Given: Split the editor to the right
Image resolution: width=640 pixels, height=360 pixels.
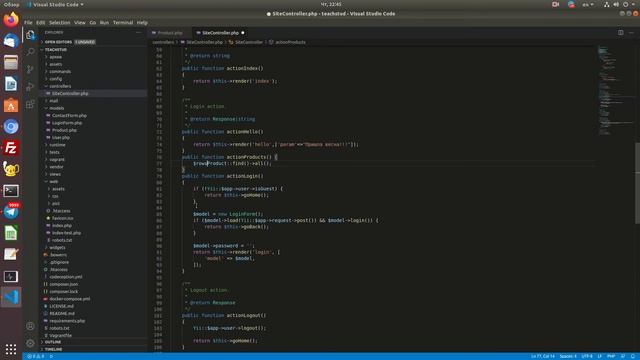Looking at the screenshot, I should coord(620,33).
